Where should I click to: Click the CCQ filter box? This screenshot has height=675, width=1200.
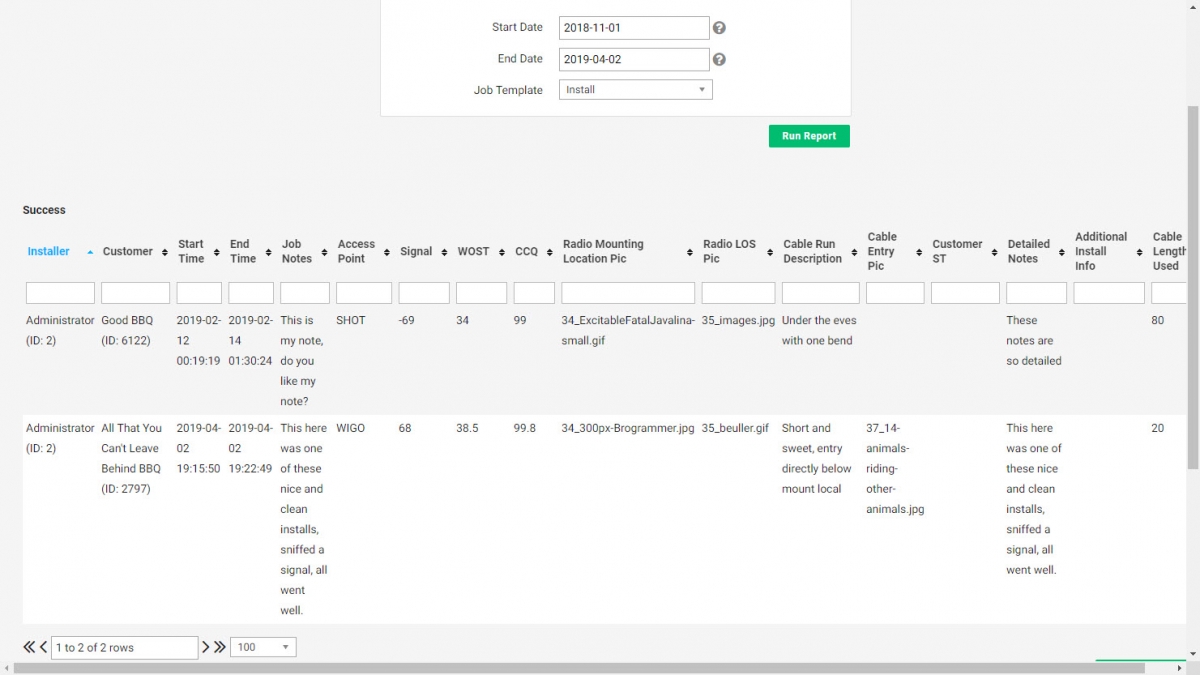pyautogui.click(x=534, y=293)
